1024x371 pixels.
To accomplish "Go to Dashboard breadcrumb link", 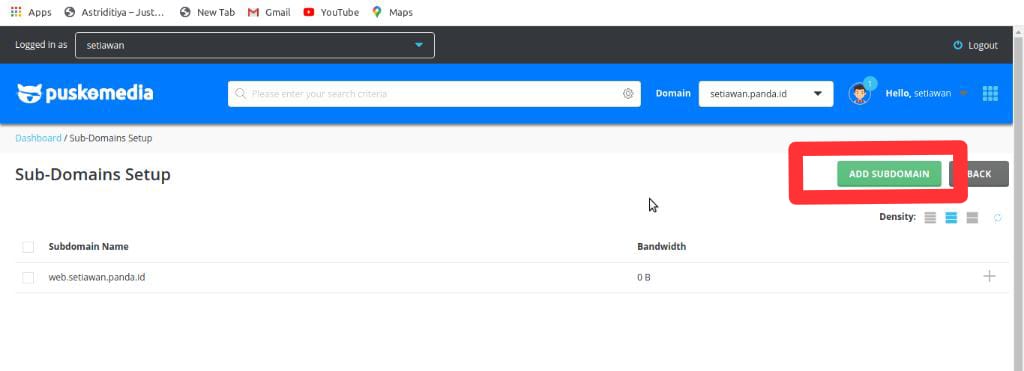I will coord(38,138).
